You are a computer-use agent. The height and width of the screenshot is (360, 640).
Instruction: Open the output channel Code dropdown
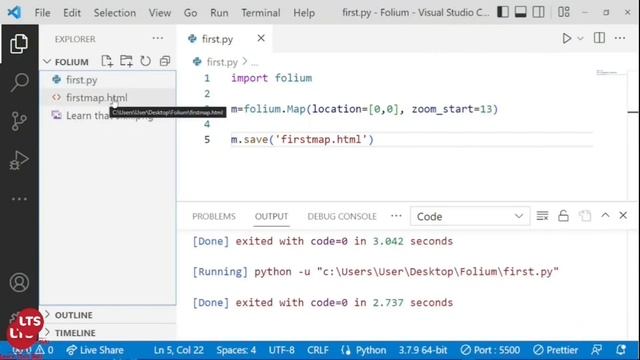pos(470,216)
